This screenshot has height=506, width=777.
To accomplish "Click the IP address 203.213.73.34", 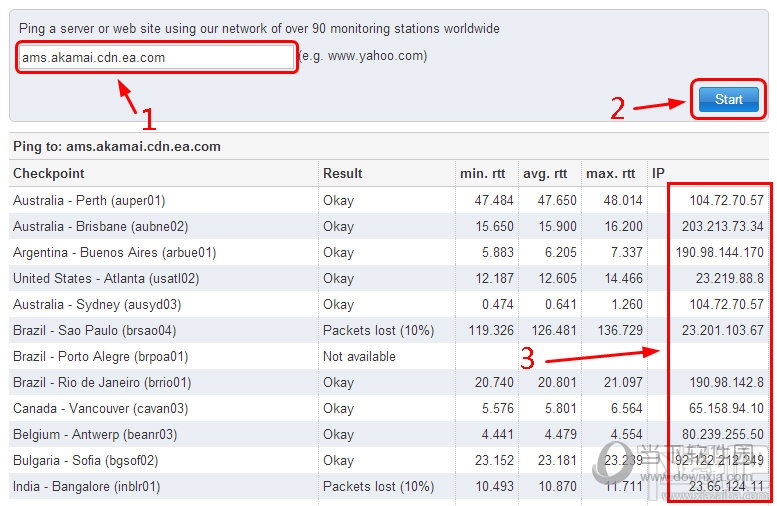I will [x=722, y=226].
